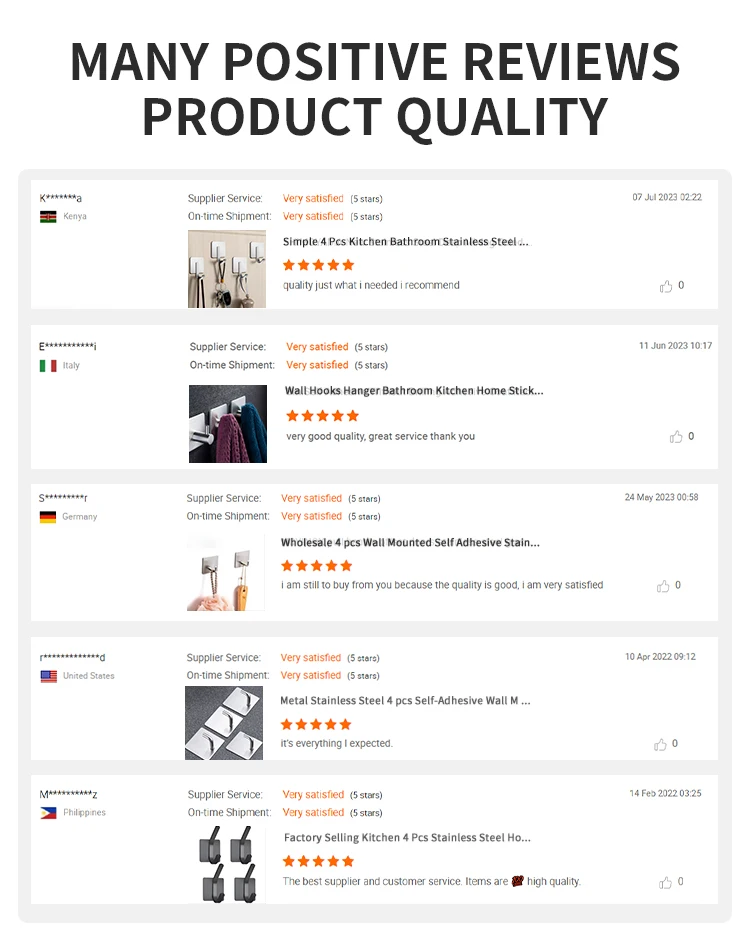Image resolution: width=750 pixels, height=941 pixels.
Task: Click the Italy flag icon
Action: coord(48,365)
